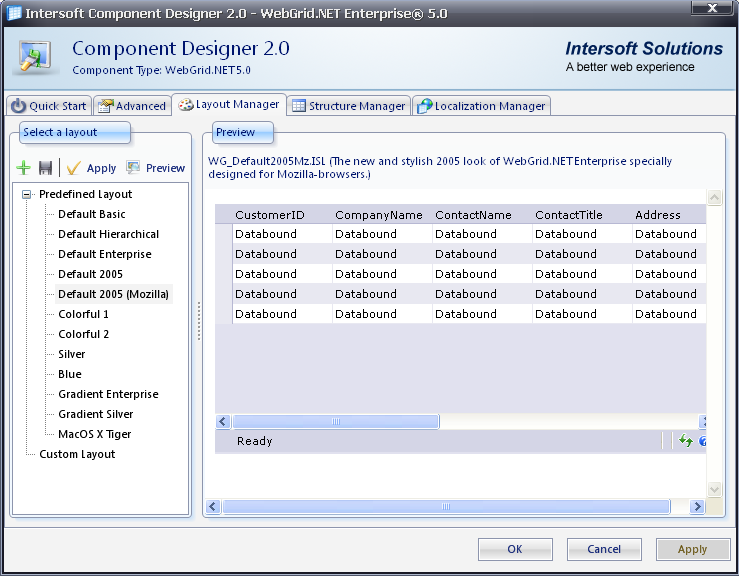
Task: Pick the Blue layout
Action: (x=70, y=374)
